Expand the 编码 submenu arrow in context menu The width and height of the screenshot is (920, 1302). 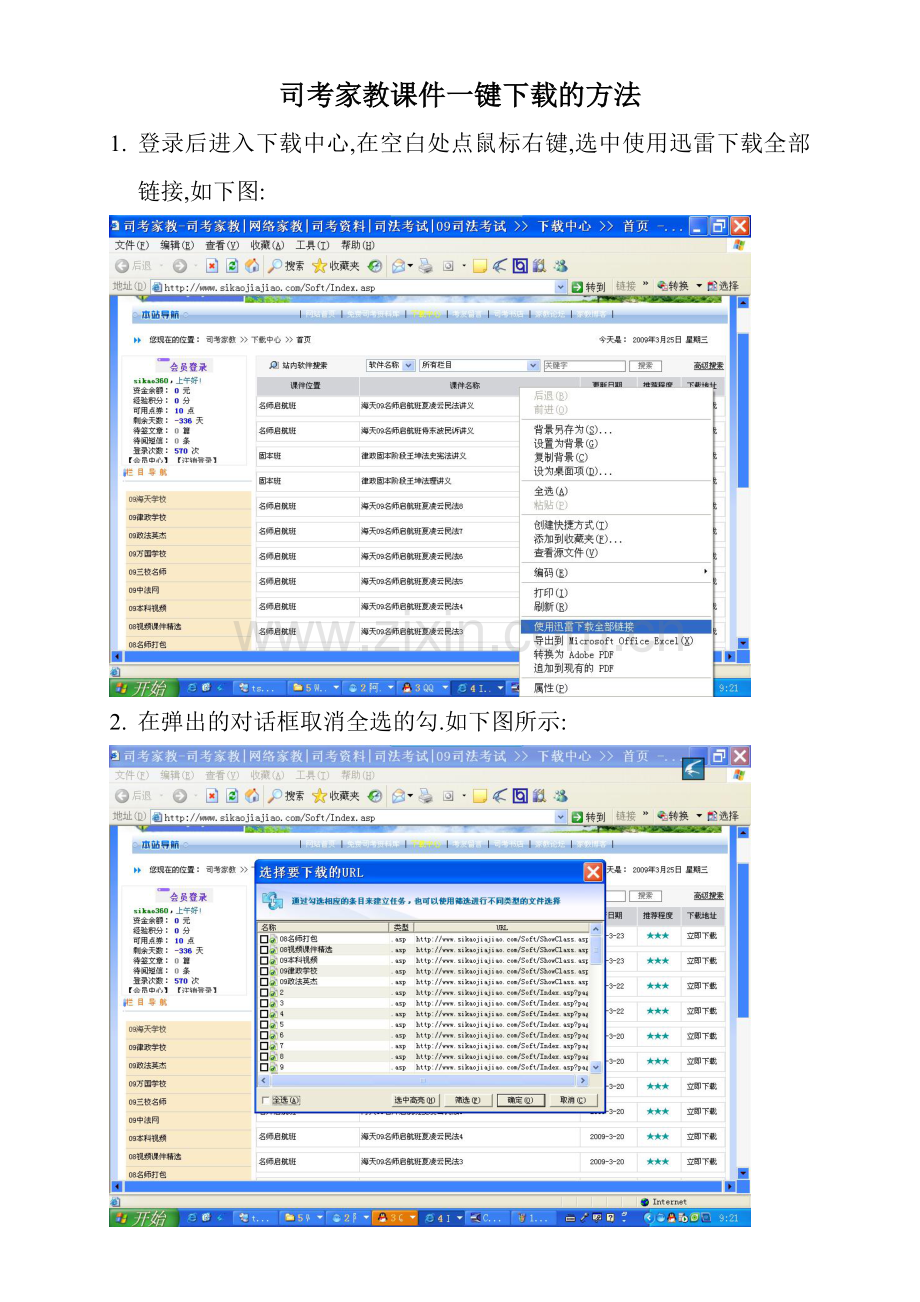[x=706, y=572]
